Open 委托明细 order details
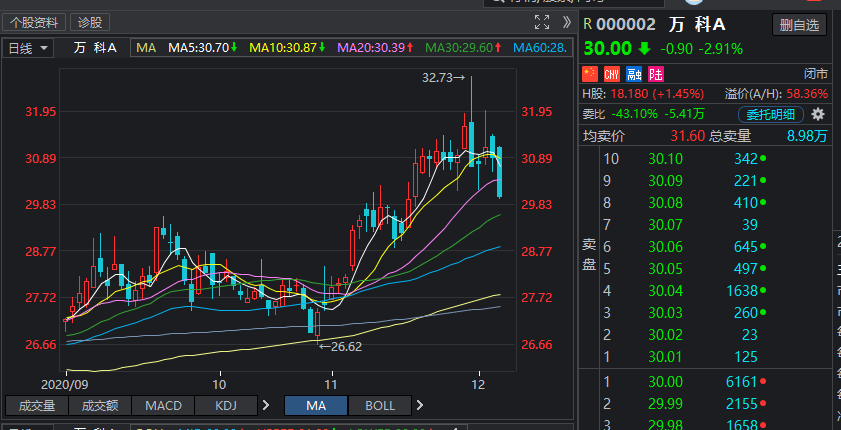This screenshot has height=430, width=841. [x=770, y=114]
